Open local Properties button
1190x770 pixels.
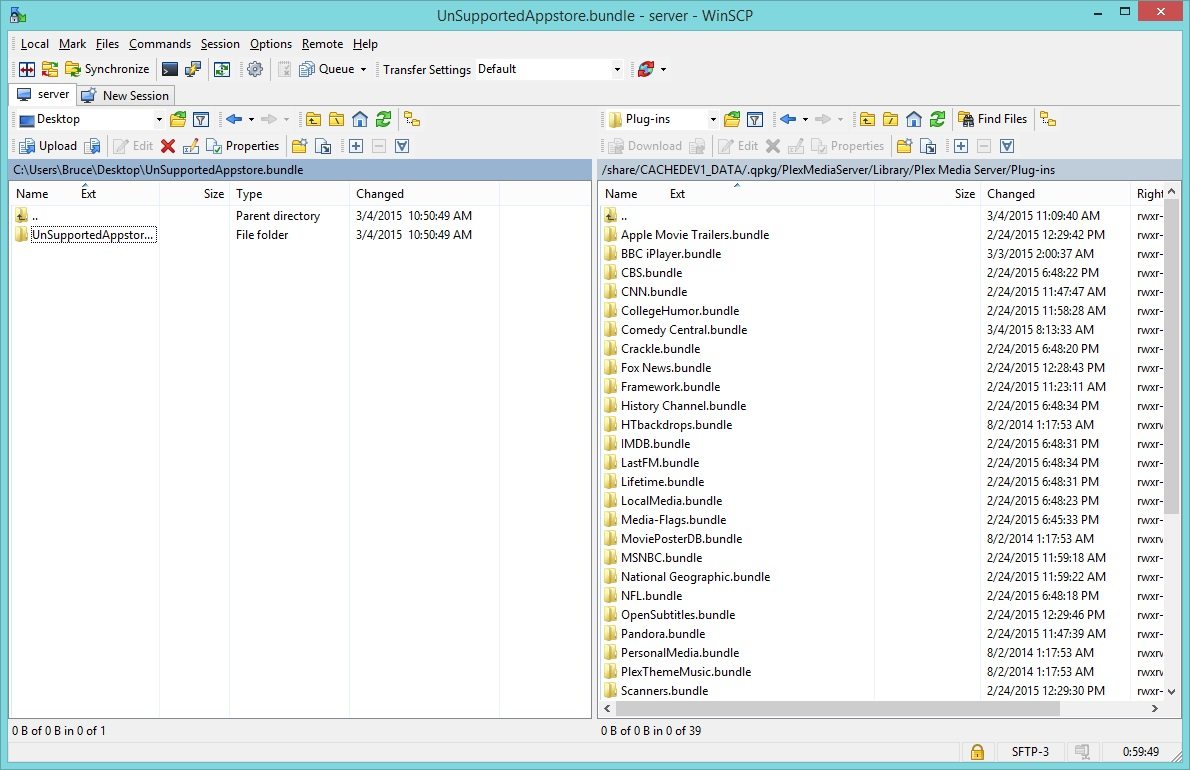coord(243,146)
